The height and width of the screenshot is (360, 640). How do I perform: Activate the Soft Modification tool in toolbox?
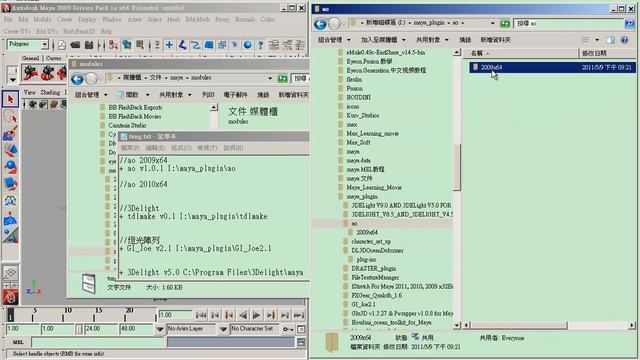point(10,220)
